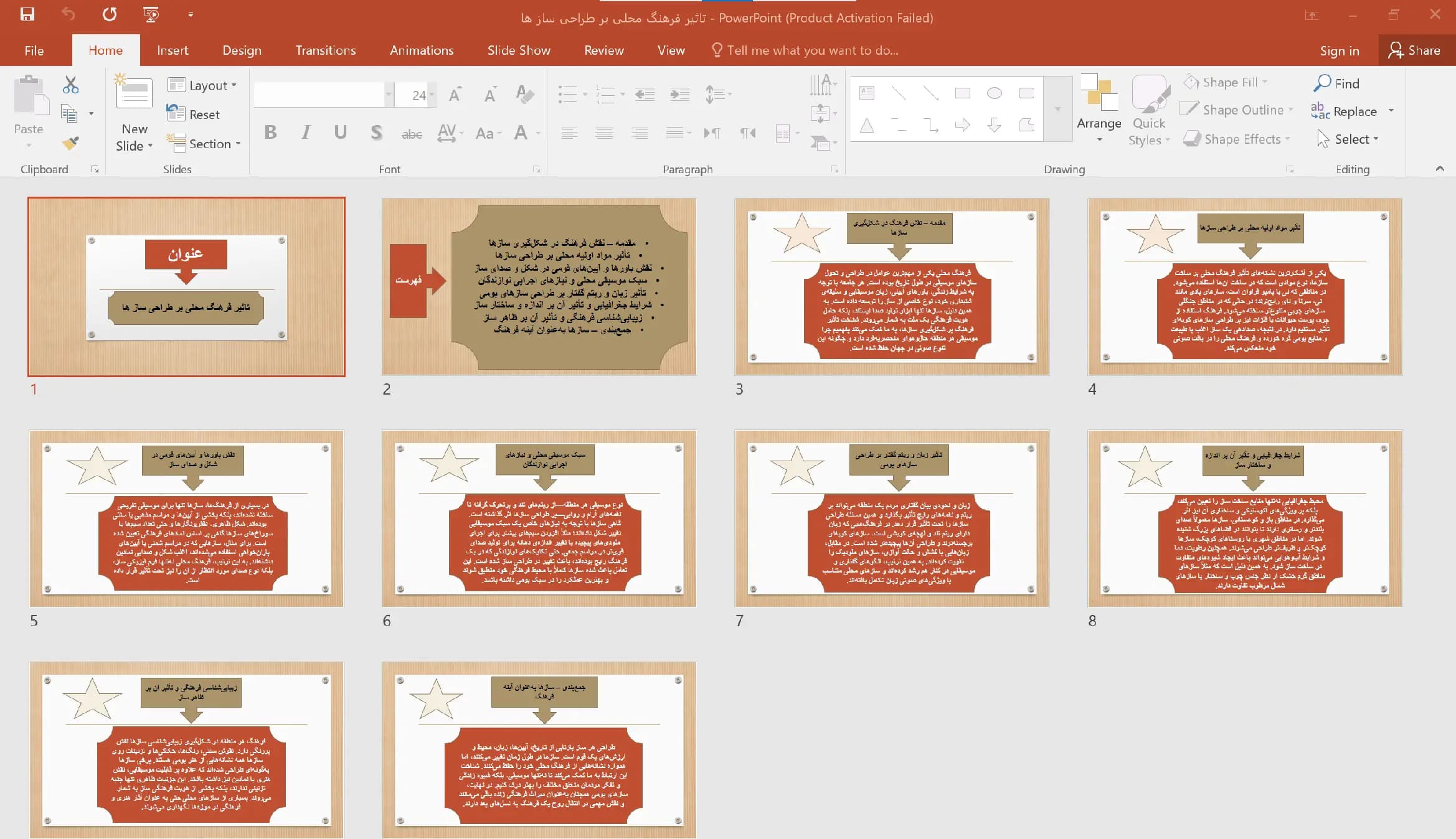Toggle Bold formatting

270,133
